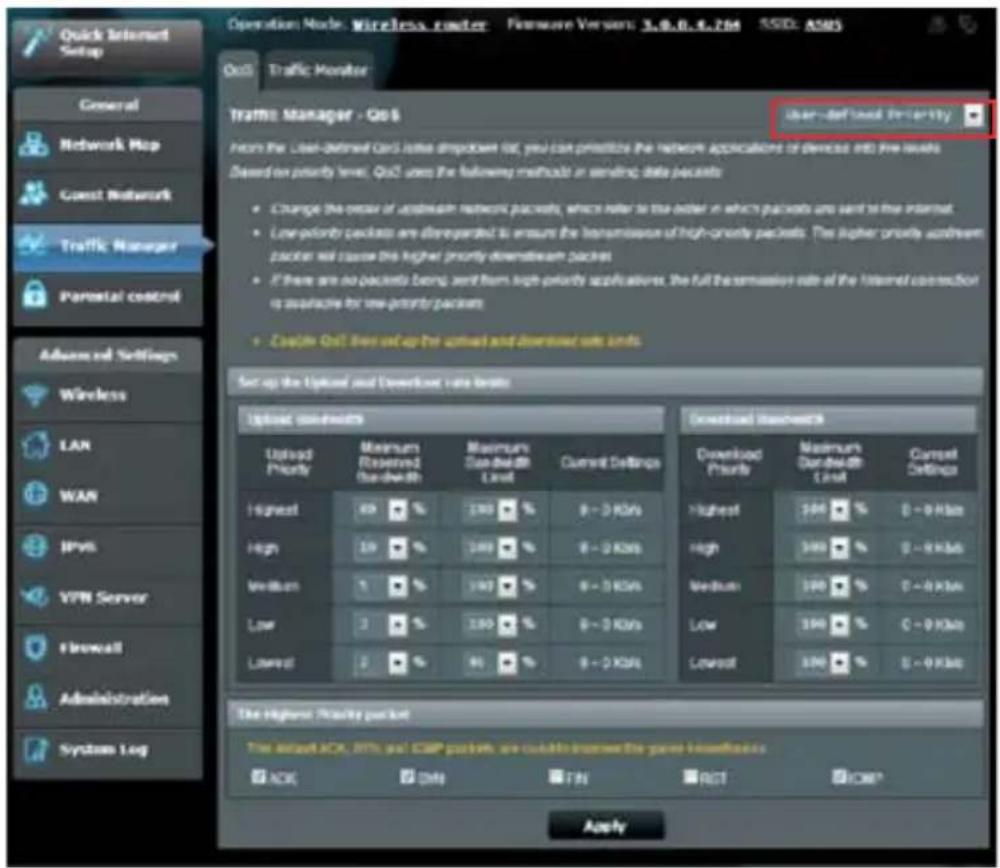The width and height of the screenshot is (1000, 868).
Task: Open Medium upload maximum bandwidth limit dropdown
Action: 490,586
